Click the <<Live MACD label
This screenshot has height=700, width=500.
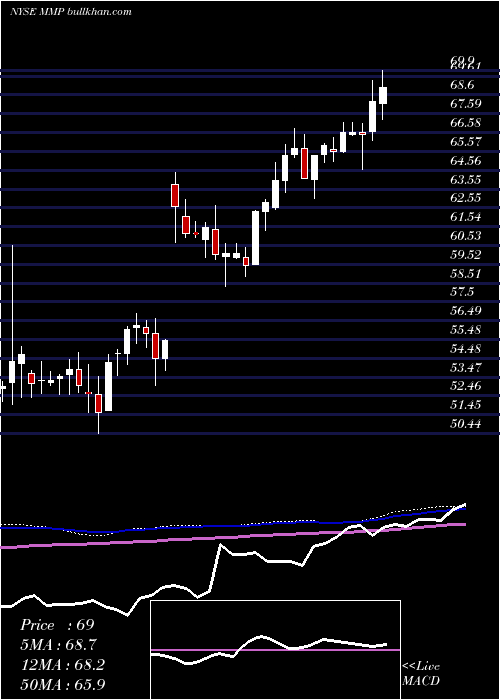click(421, 673)
